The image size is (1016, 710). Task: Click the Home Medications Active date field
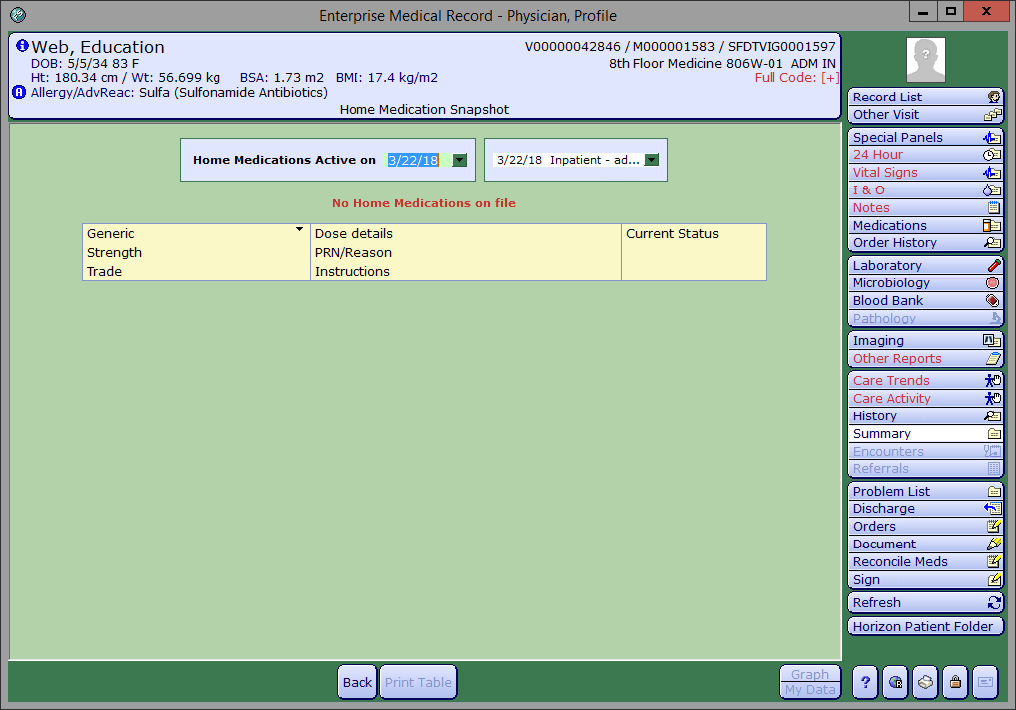tap(413, 160)
